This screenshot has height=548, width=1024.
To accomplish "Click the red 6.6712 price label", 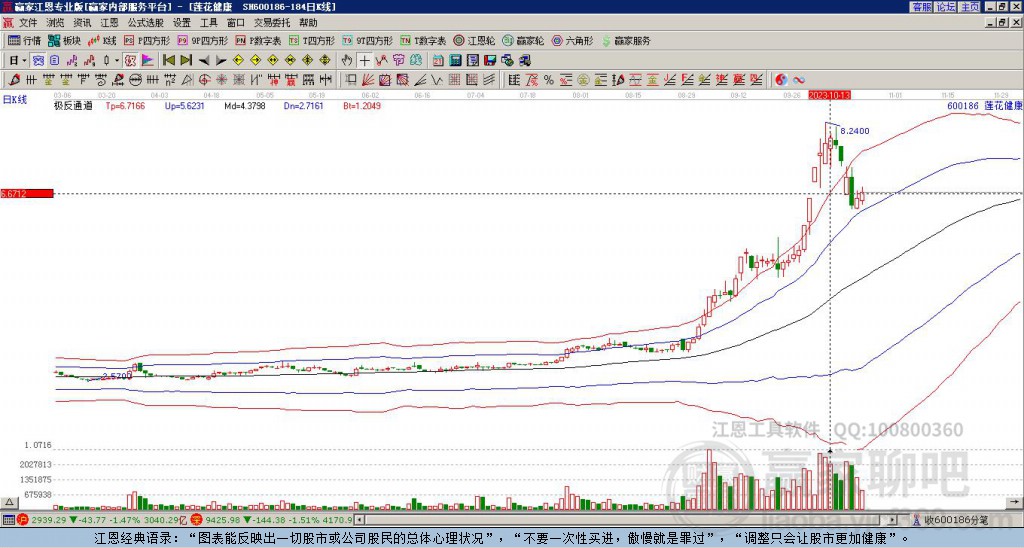I will (x=27, y=193).
